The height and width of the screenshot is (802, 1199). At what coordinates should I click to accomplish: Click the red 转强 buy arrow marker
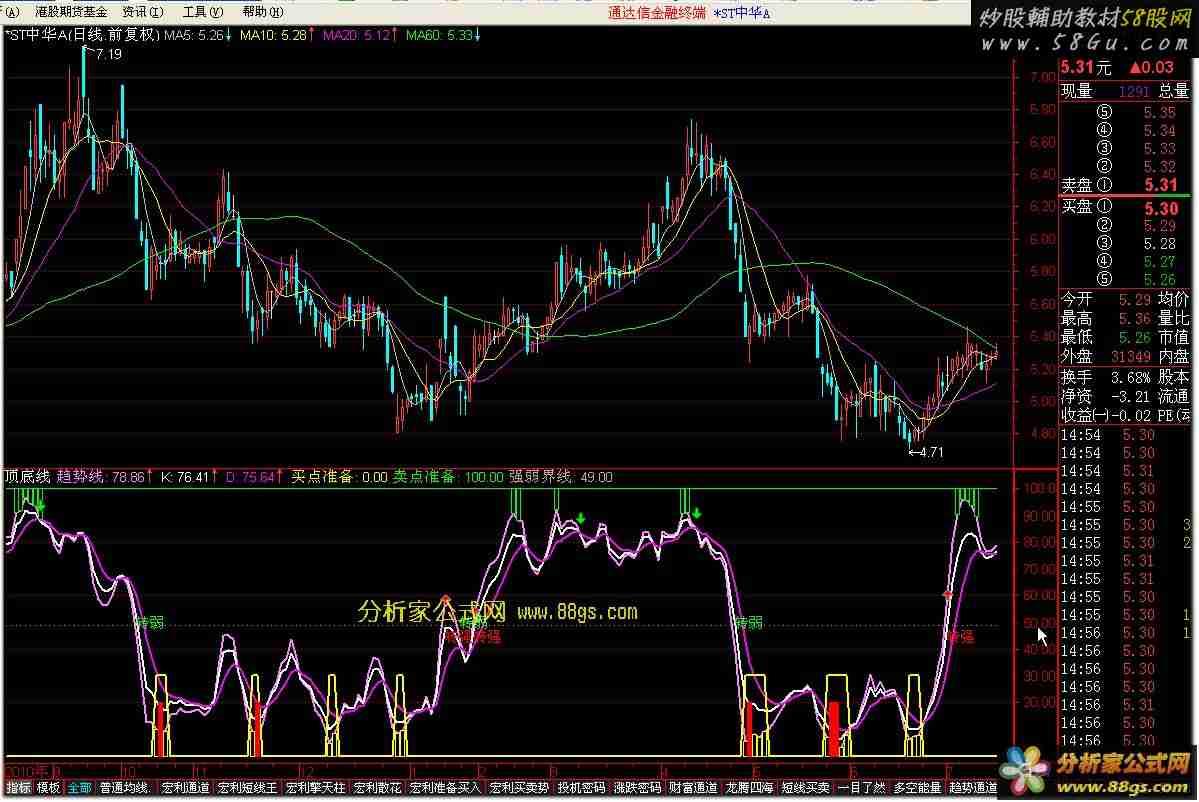947,595
